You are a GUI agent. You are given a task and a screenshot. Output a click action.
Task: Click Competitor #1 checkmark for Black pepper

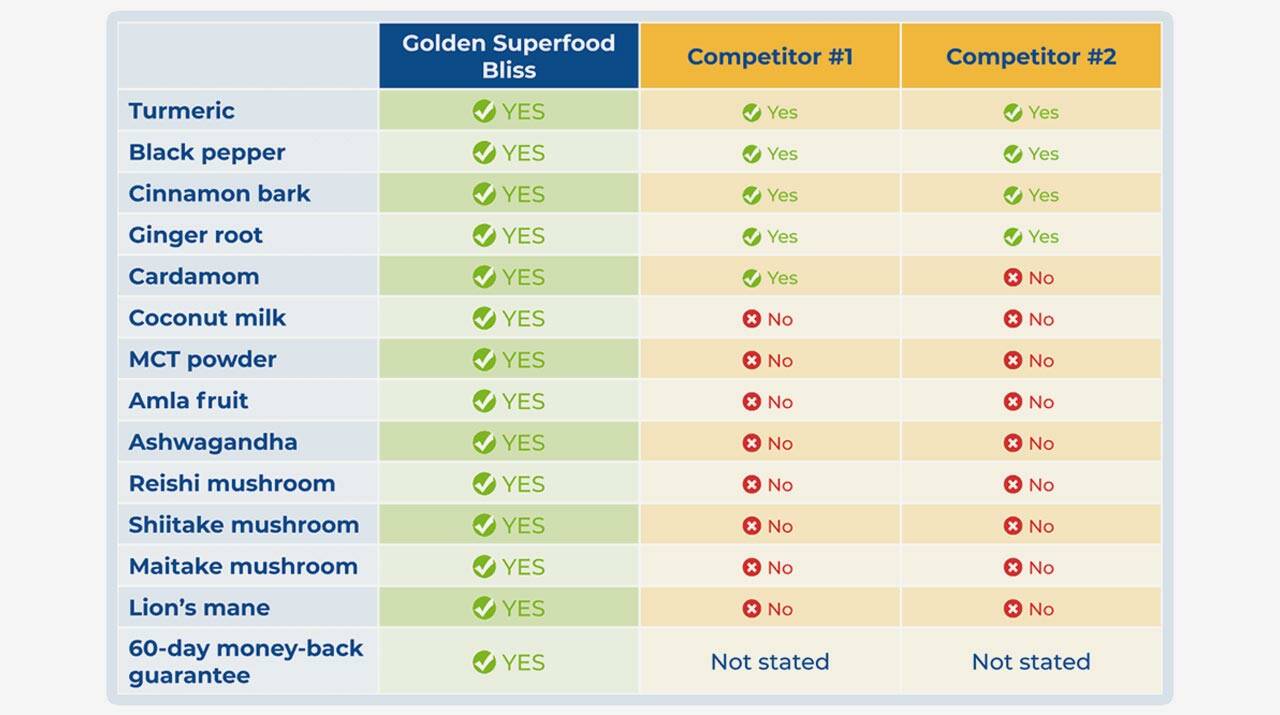[x=752, y=154]
